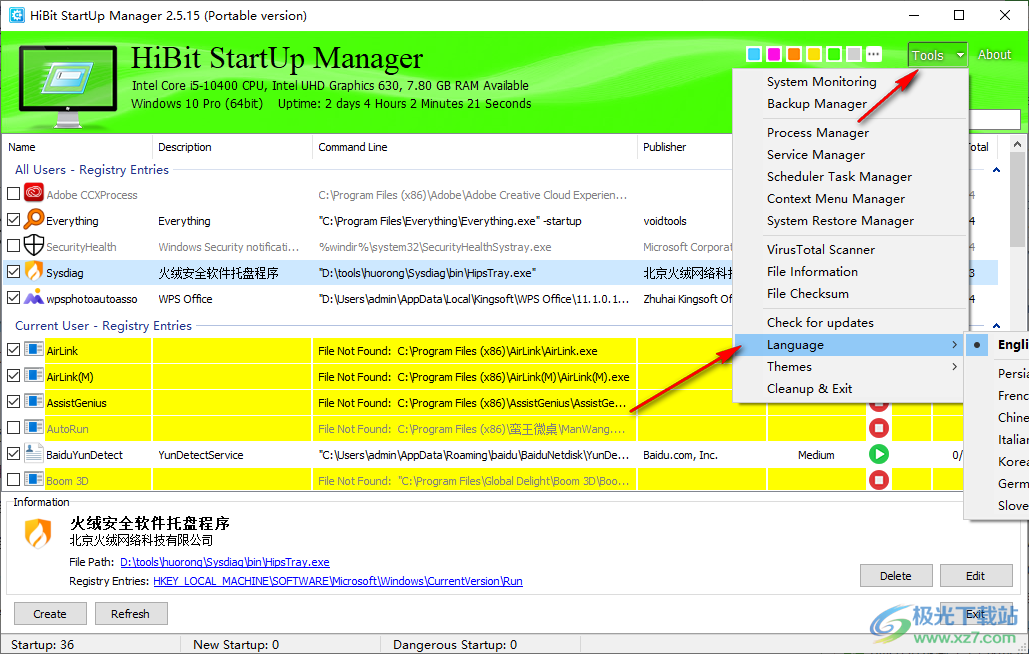Screen dimensions: 1029x654
Task: Open the HipsTray.exe file path link
Action: click(225, 562)
